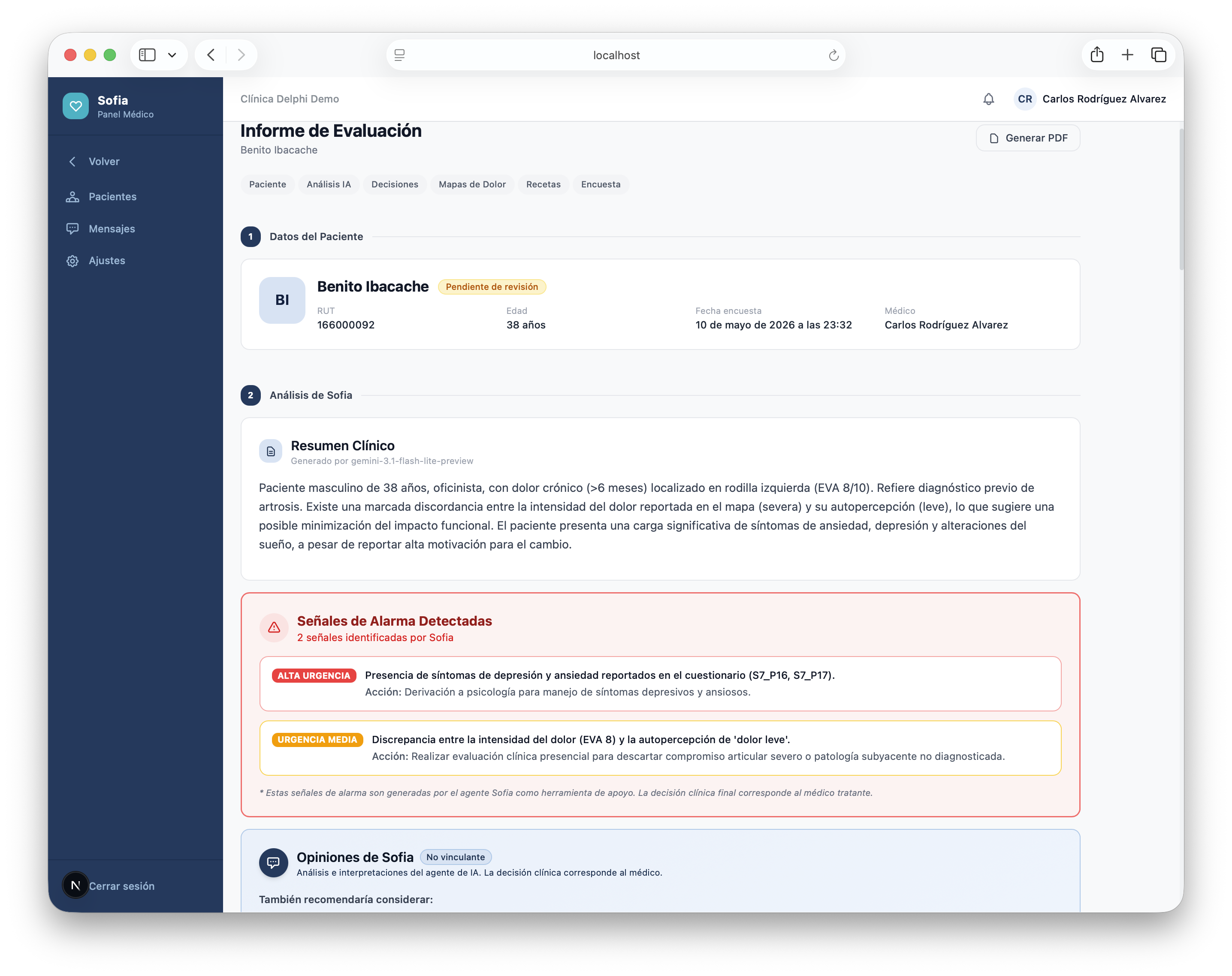Screen dimensions: 1232x976
Task: Go back in Safari history
Action: [x=211, y=55]
